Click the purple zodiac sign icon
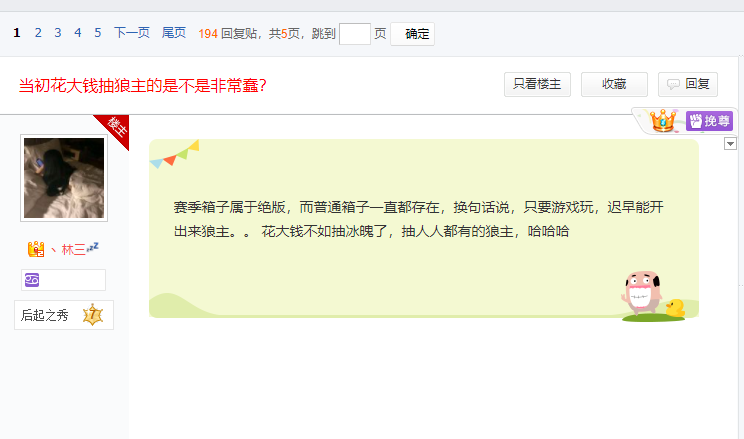The width and height of the screenshot is (744, 439). point(32,279)
